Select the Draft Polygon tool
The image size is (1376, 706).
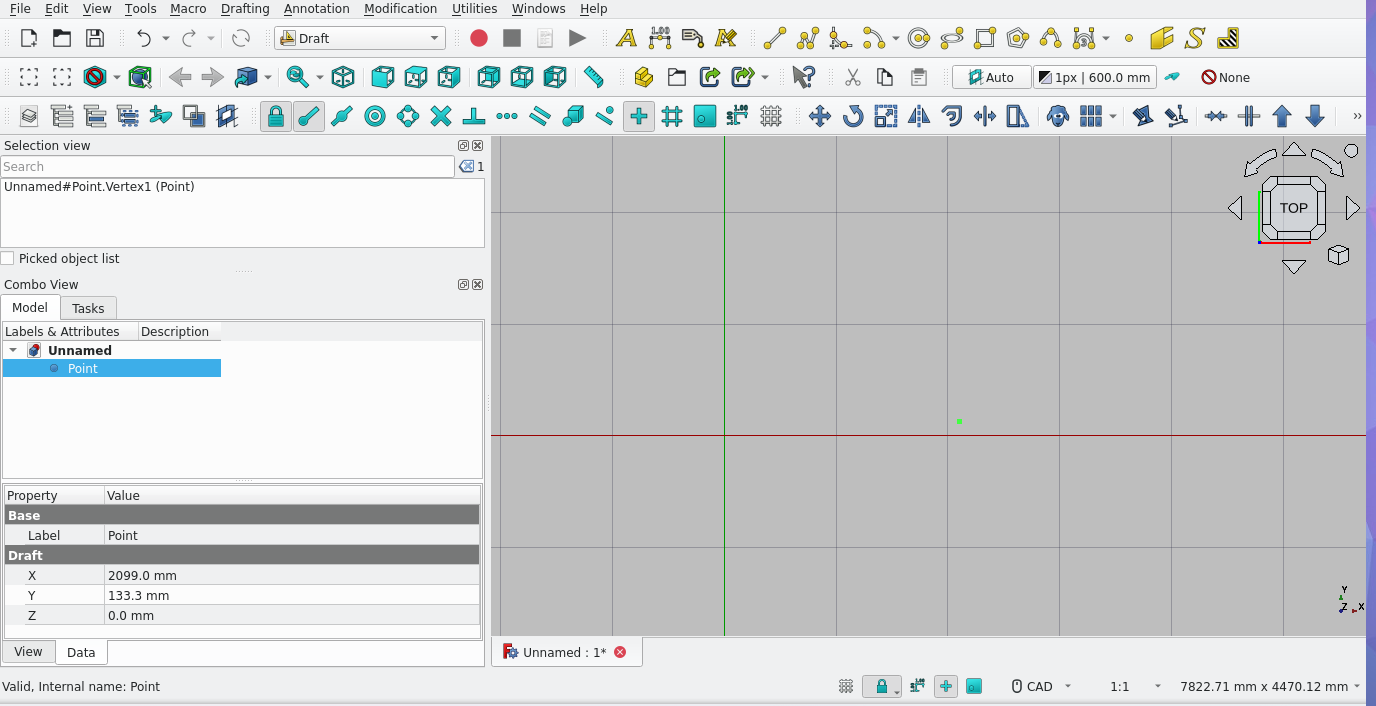(1018, 38)
